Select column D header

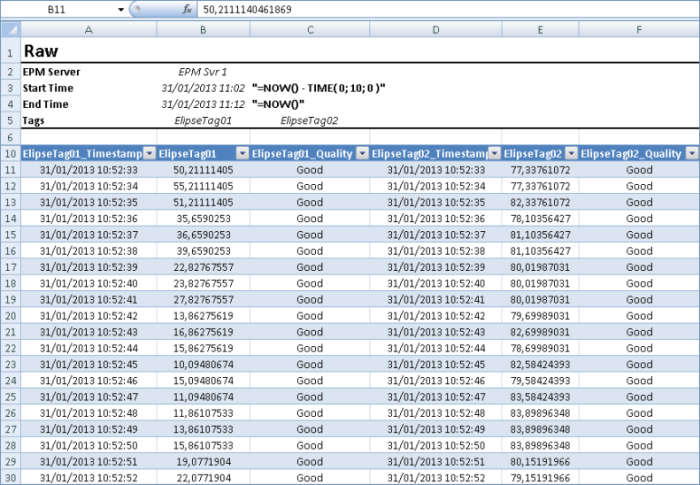pyautogui.click(x=436, y=29)
